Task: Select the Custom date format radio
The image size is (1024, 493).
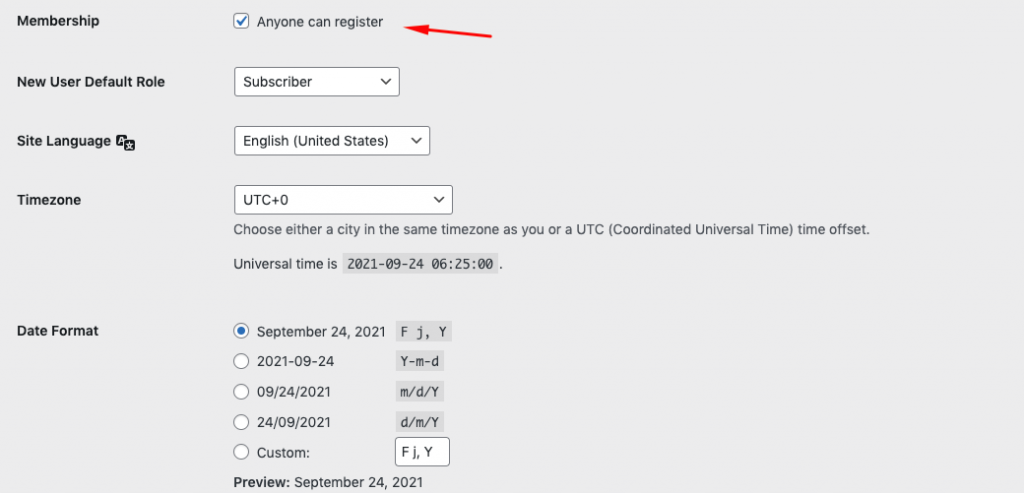Action: (241, 452)
